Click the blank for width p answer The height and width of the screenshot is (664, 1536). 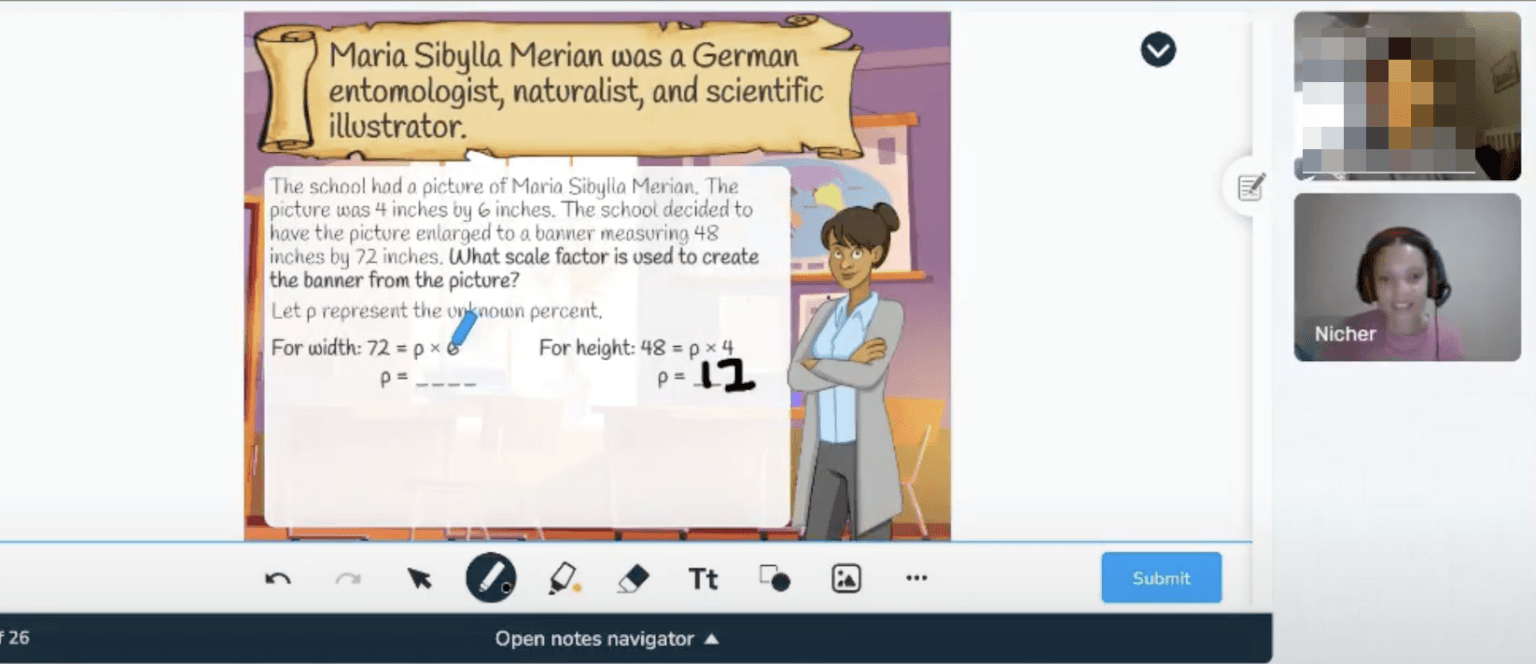coord(445,380)
